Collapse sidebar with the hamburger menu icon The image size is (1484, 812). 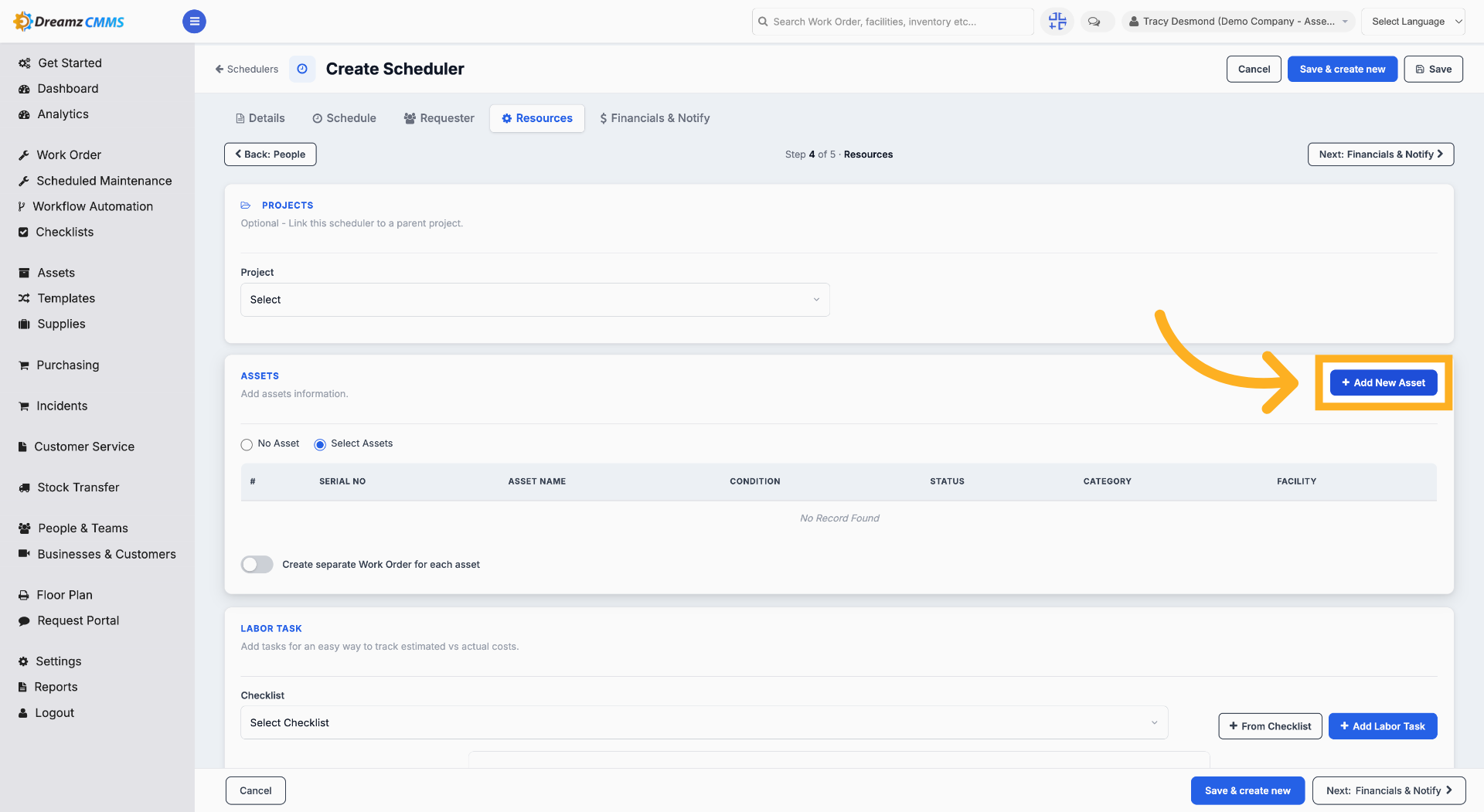pos(194,22)
